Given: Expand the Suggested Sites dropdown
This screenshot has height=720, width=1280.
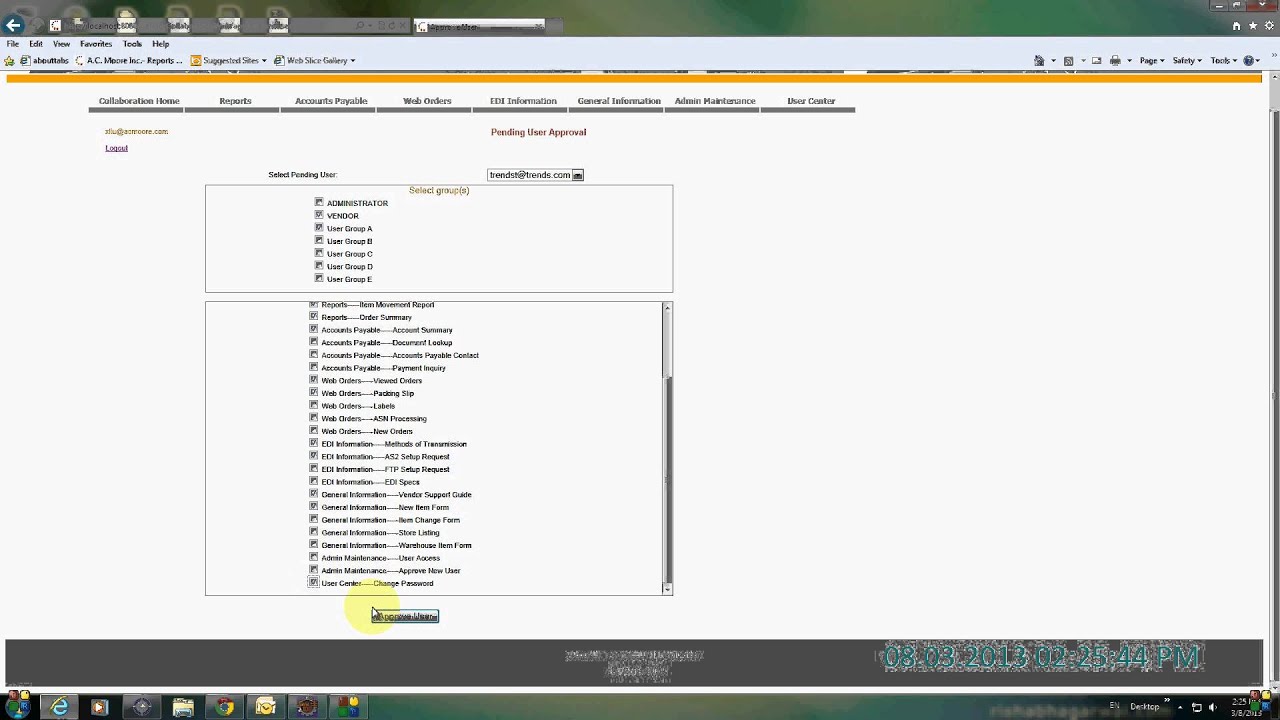Looking at the screenshot, I should [264, 61].
